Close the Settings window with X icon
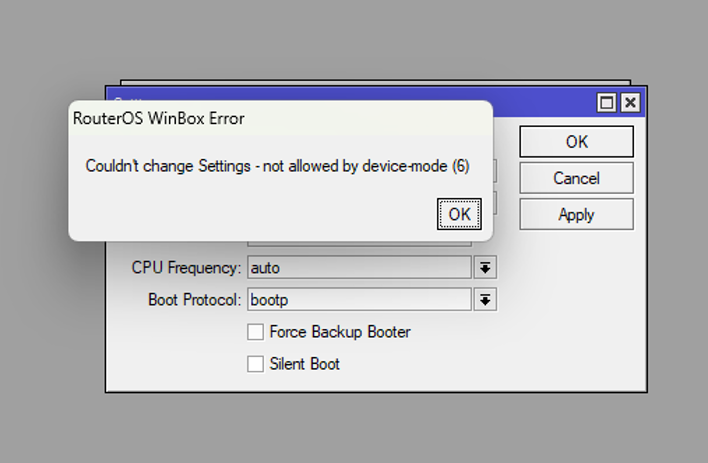This screenshot has width=708, height=463. coord(630,103)
